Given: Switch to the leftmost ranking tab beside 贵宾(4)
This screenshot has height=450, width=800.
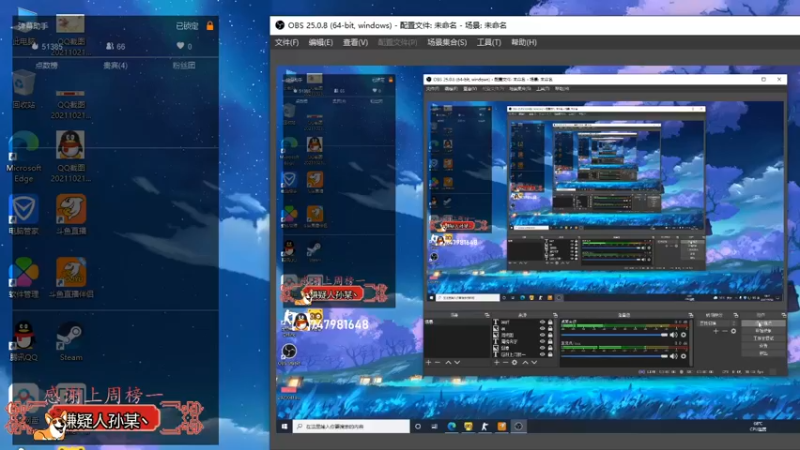Looking at the screenshot, I should pyautogui.click(x=46, y=65).
